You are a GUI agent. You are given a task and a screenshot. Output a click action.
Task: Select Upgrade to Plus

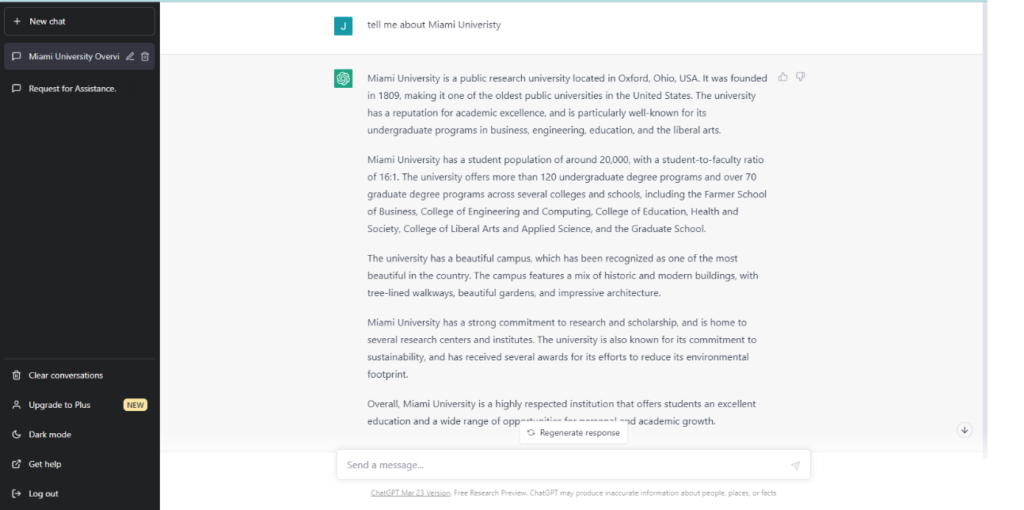pyautogui.click(x=80, y=405)
